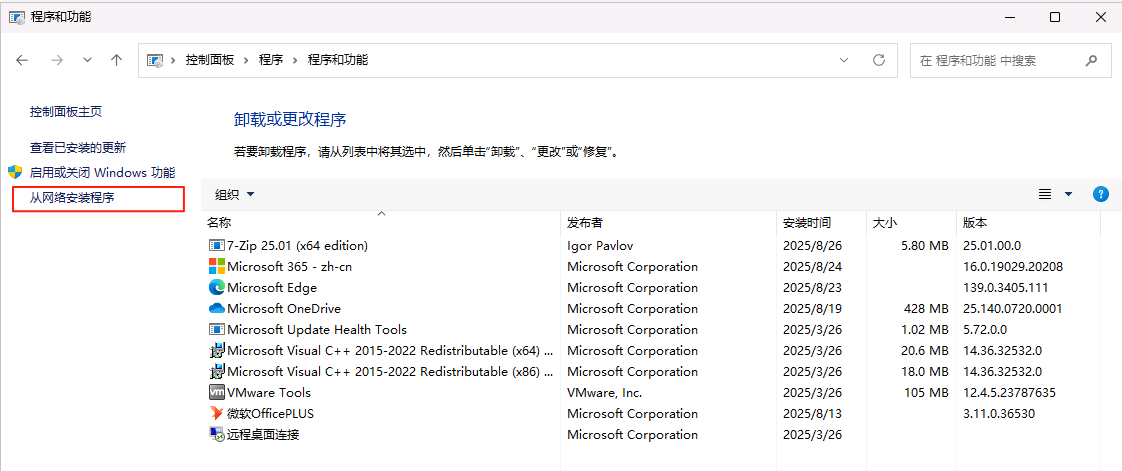The width and height of the screenshot is (1122, 471).
Task: Click the refresh address bar button
Action: tap(879, 60)
